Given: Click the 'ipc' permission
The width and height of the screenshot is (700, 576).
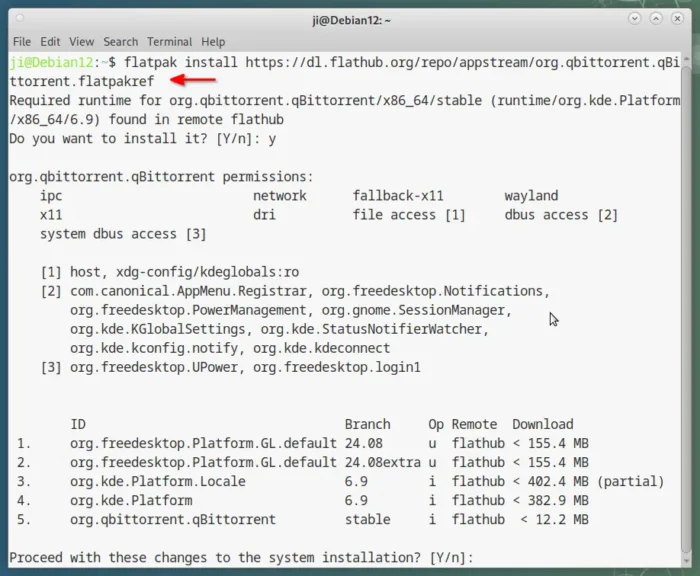Looking at the screenshot, I should (x=51, y=196).
